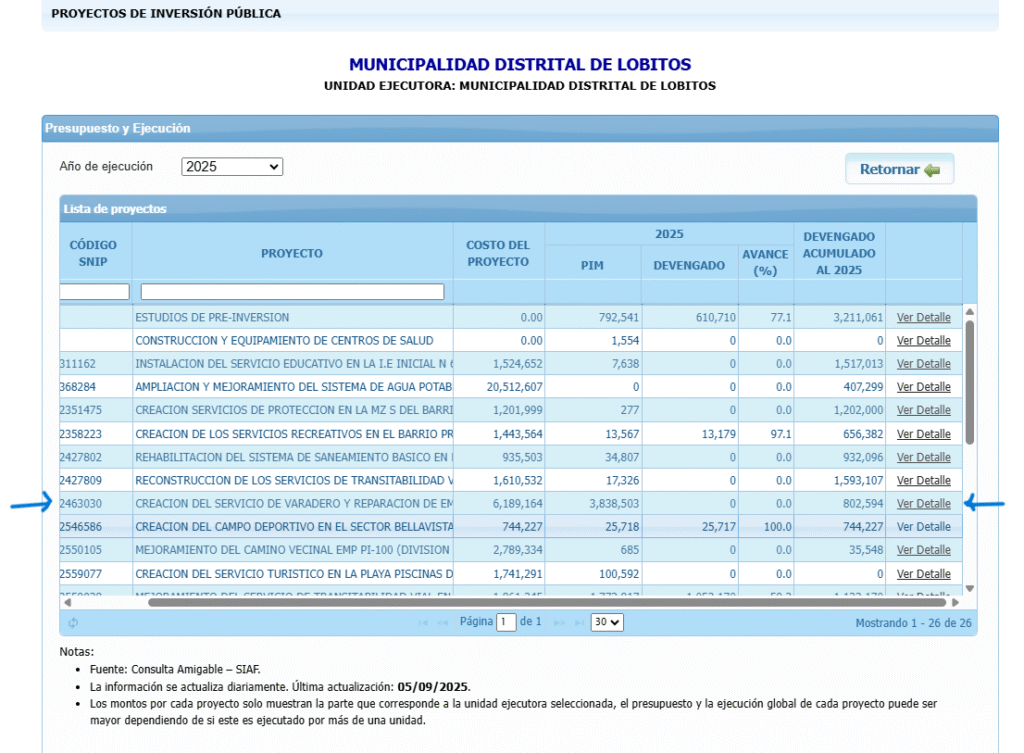Image resolution: width=1024 pixels, height=753 pixels.
Task: Open Ver Detalle for project 2546586
Action: point(923,526)
